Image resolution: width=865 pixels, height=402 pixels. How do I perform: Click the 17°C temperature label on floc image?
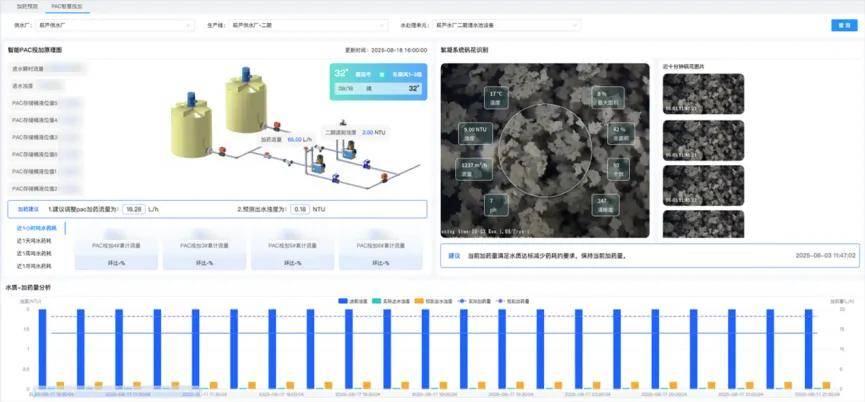point(494,98)
